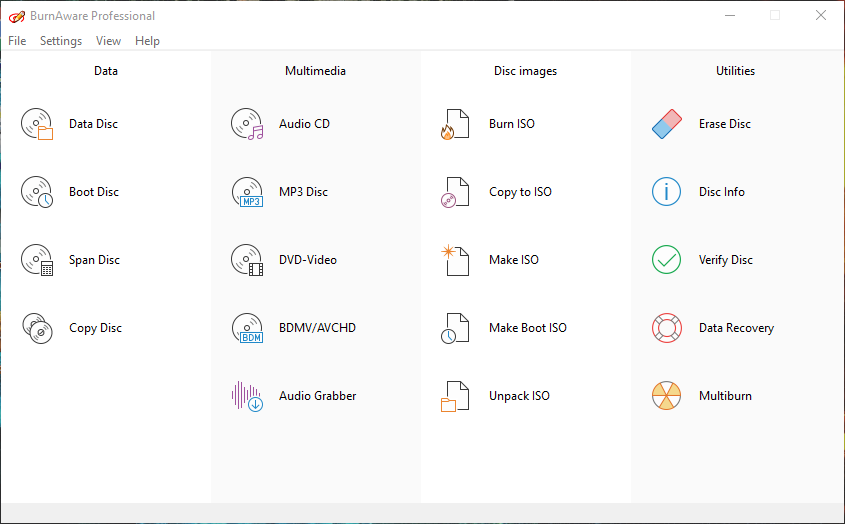Click the Erase Disc label
The height and width of the screenshot is (524, 845).
(725, 124)
